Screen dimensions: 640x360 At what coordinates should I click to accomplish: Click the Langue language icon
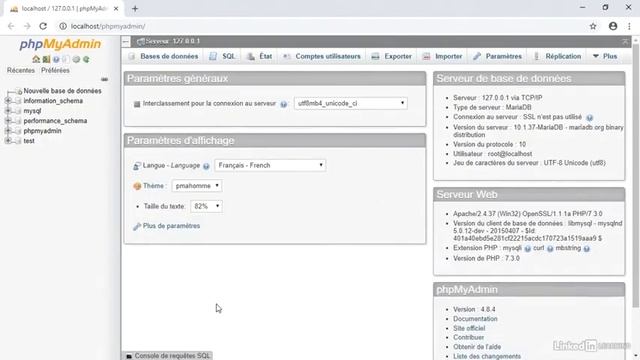pyautogui.click(x=137, y=166)
